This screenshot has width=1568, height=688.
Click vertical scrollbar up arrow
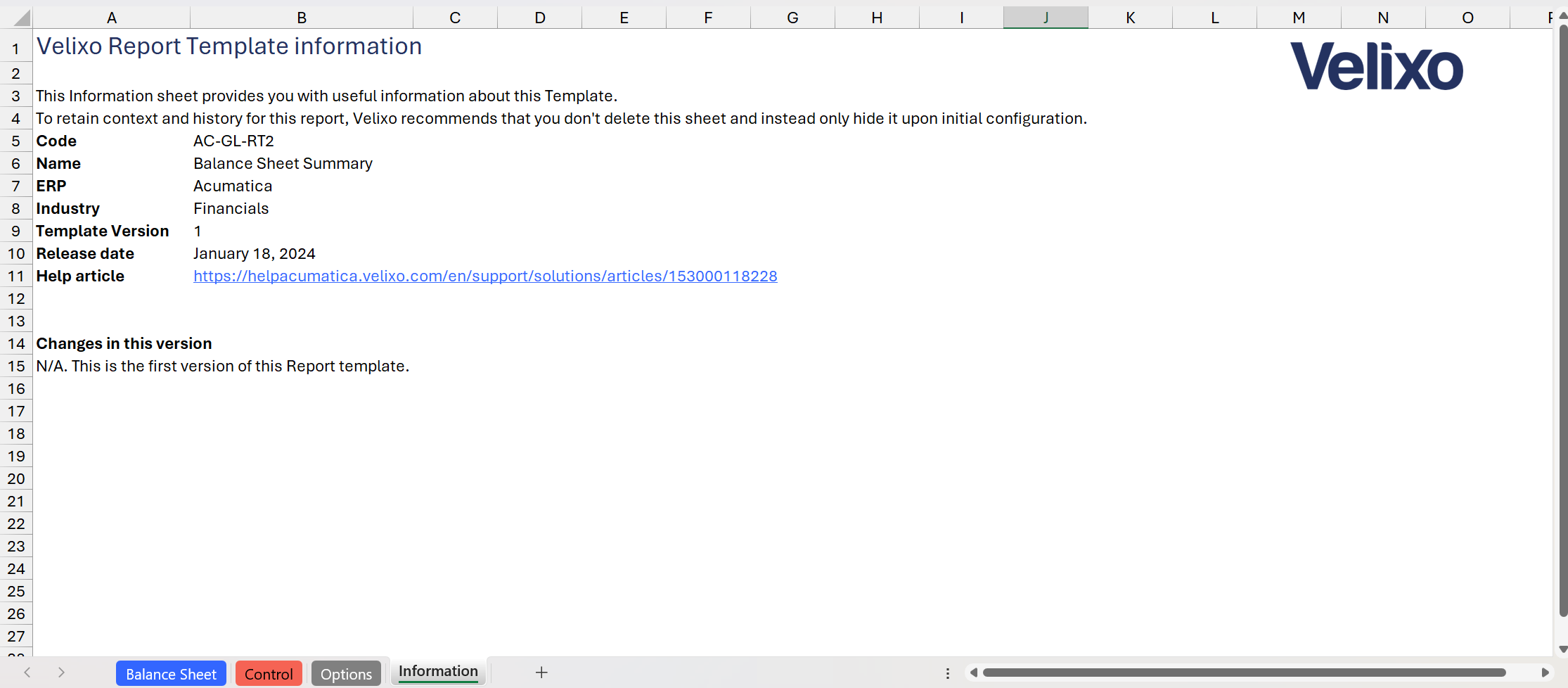[1563, 15]
